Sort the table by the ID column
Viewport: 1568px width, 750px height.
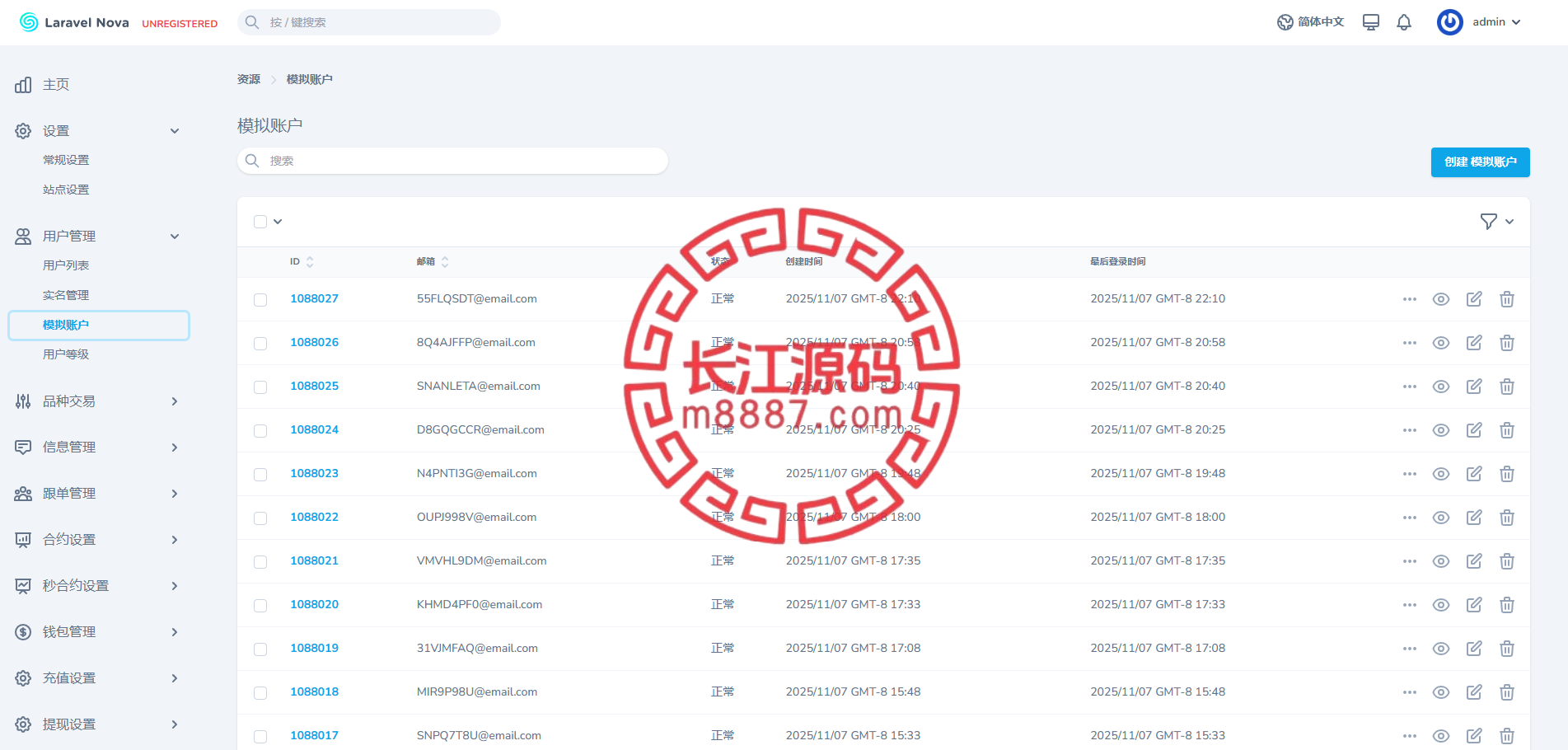point(302,262)
